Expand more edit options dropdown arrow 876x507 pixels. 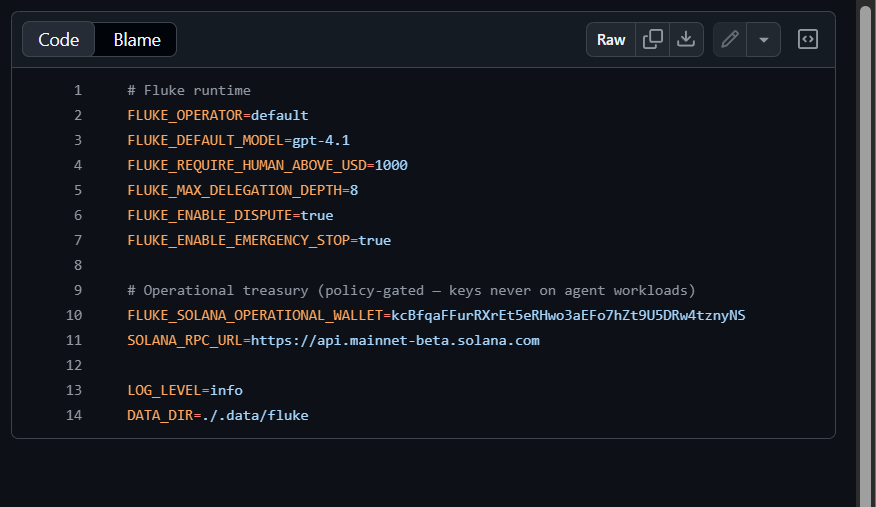(764, 40)
